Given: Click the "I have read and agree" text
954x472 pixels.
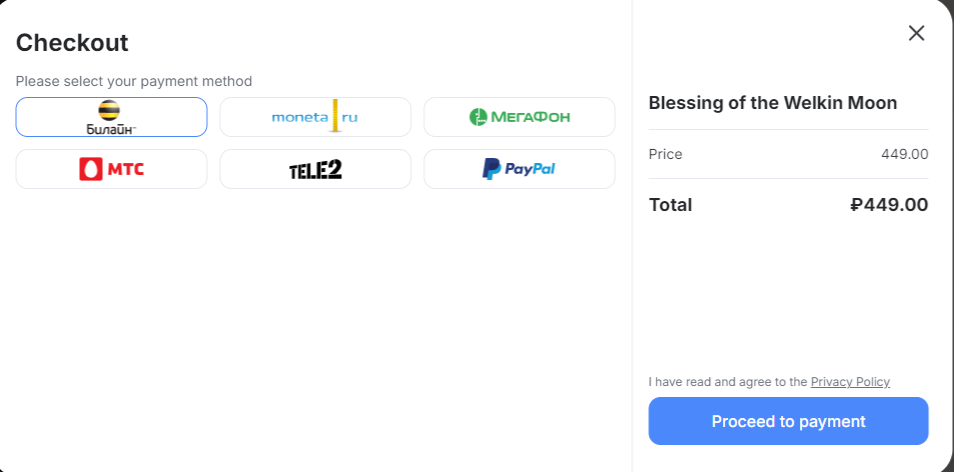Looking at the screenshot, I should point(727,382).
